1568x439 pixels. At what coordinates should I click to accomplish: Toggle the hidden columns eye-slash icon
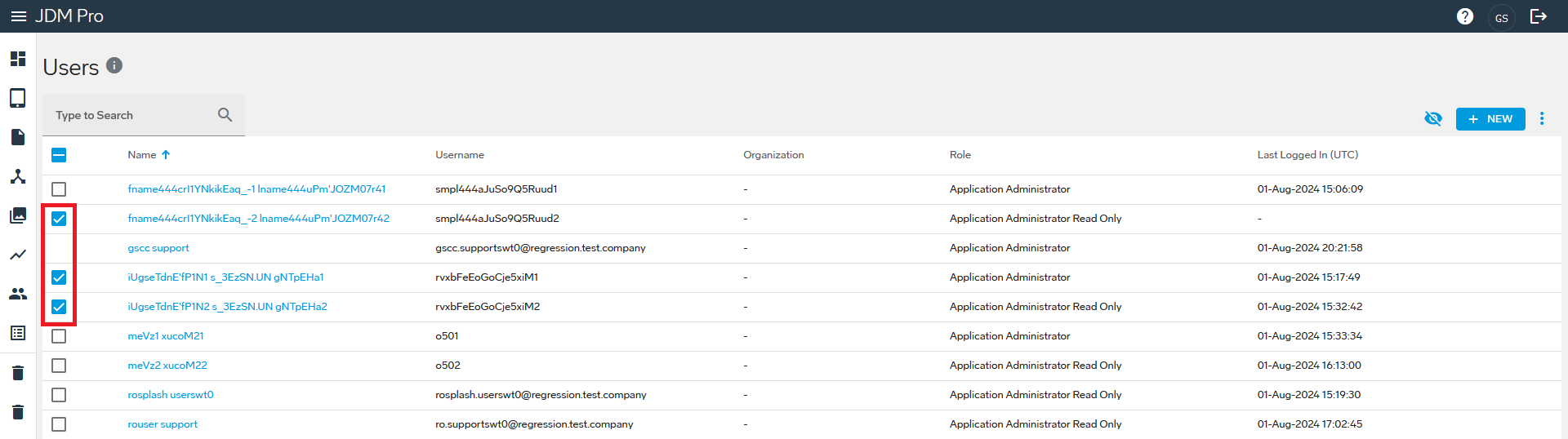(1433, 118)
